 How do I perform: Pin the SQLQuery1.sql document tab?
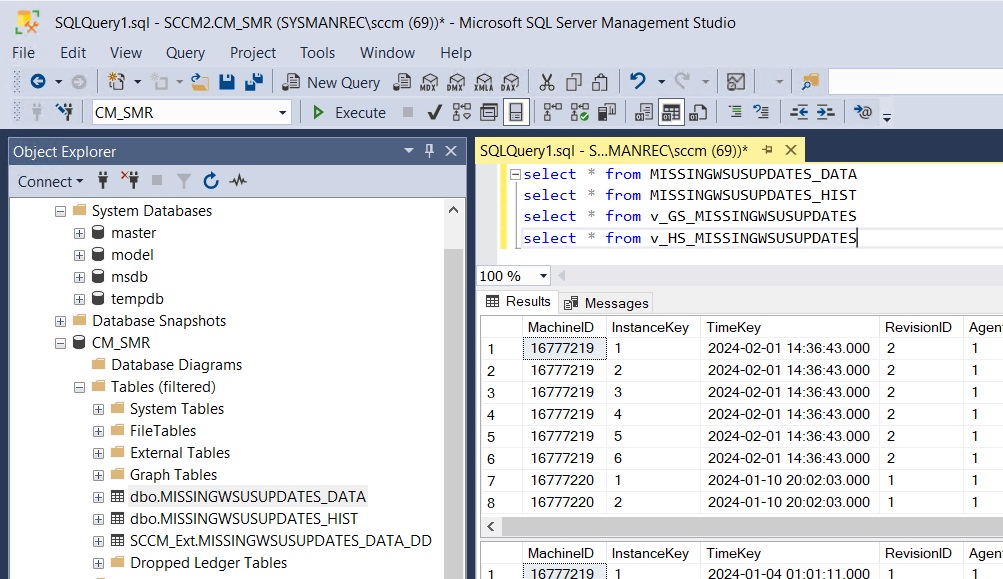coord(766,149)
